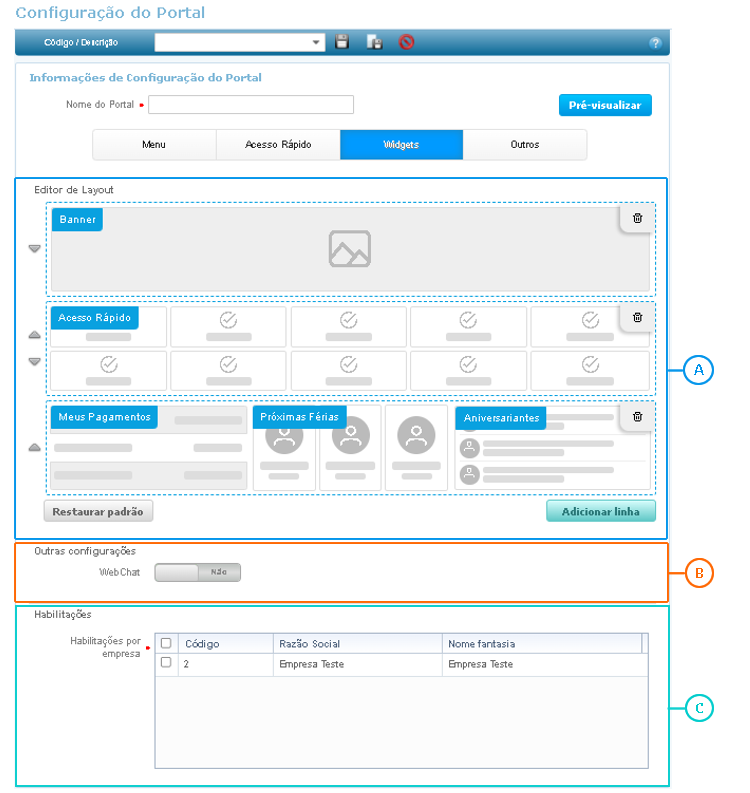This screenshot has width=750, height=793.
Task: Click the save floppy disk icon
Action: tap(342, 42)
